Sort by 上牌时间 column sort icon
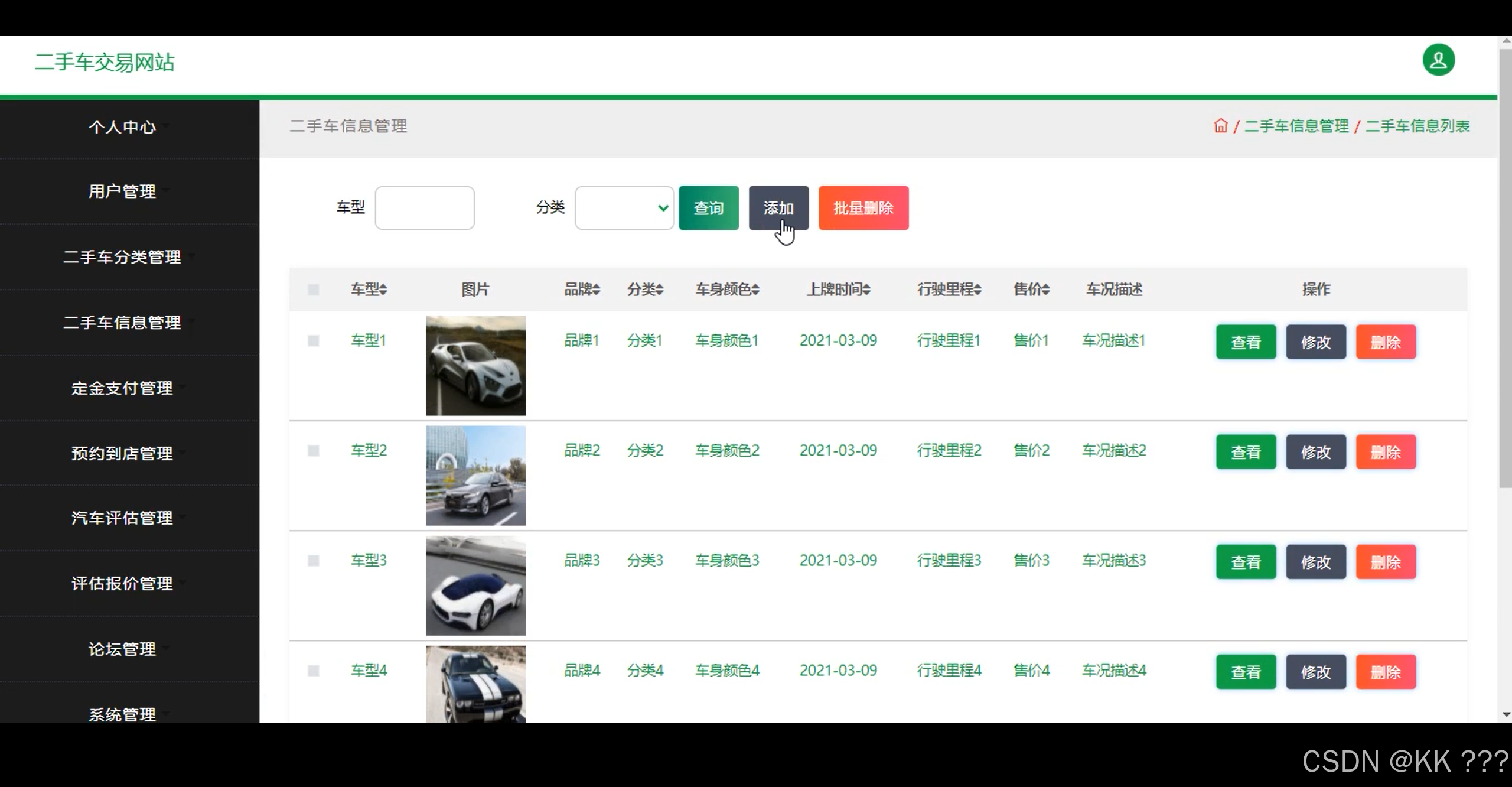Screen dimensions: 1512x787 [866, 290]
